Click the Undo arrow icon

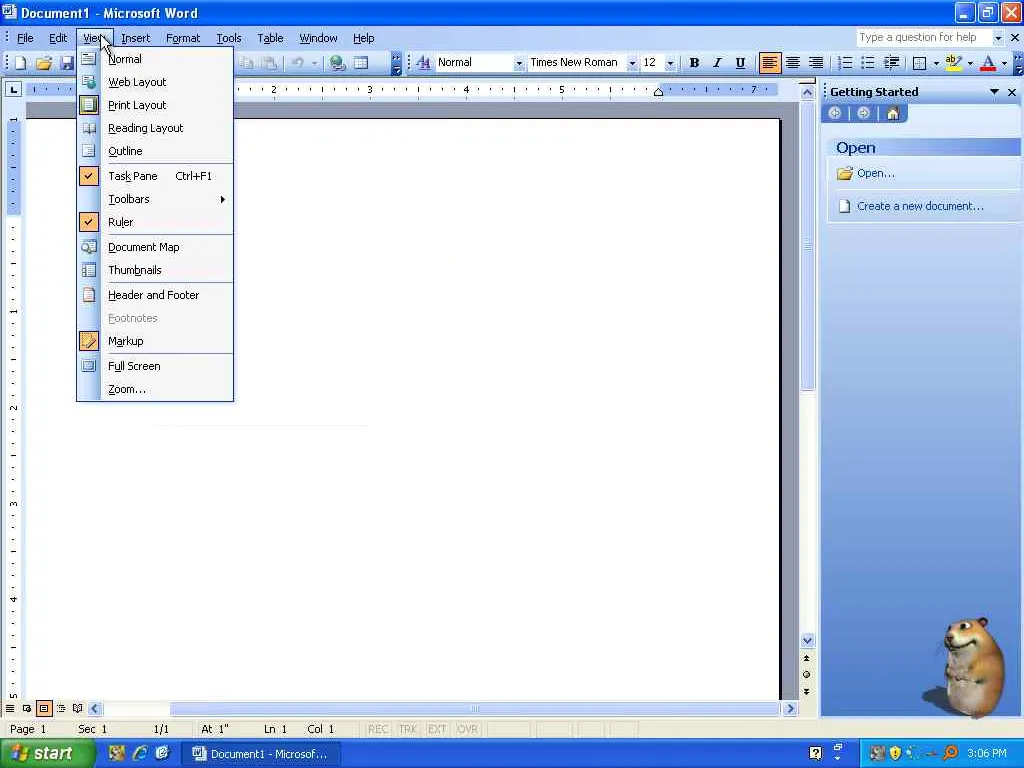(x=298, y=63)
